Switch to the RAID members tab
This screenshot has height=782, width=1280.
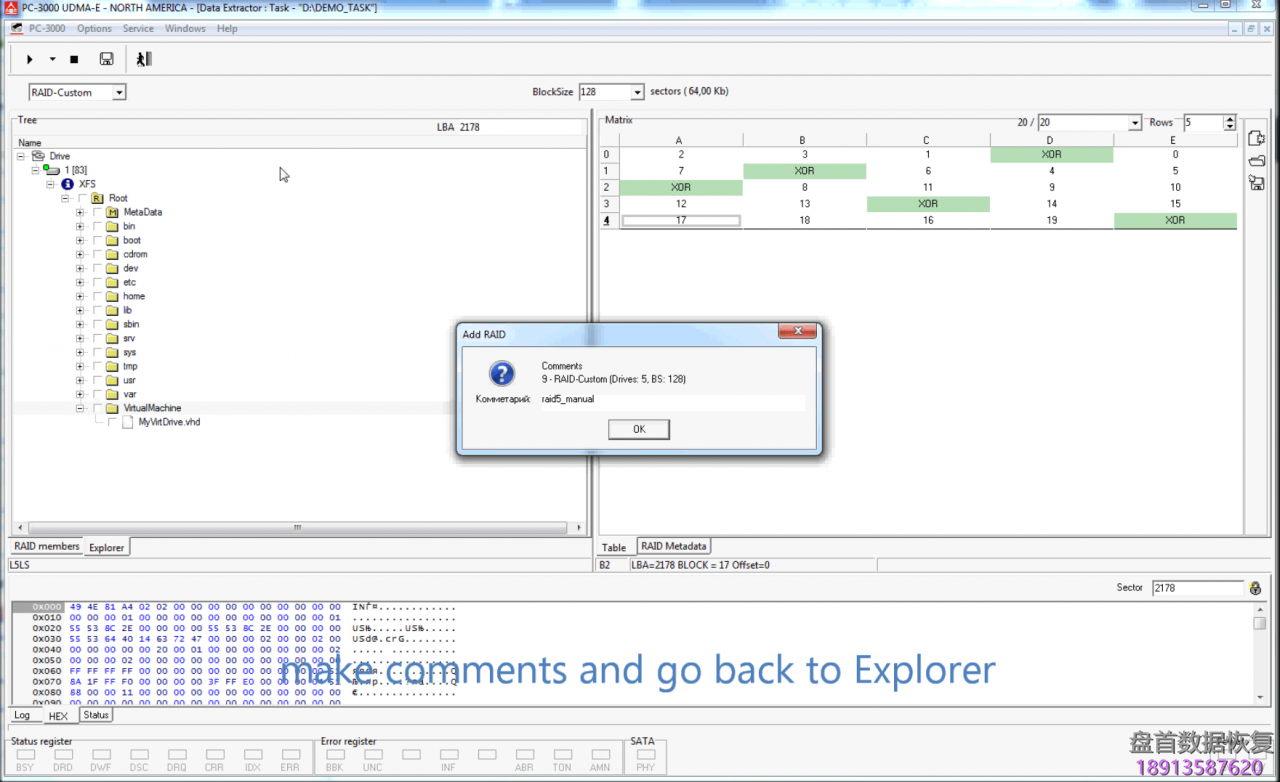pyautogui.click(x=46, y=547)
